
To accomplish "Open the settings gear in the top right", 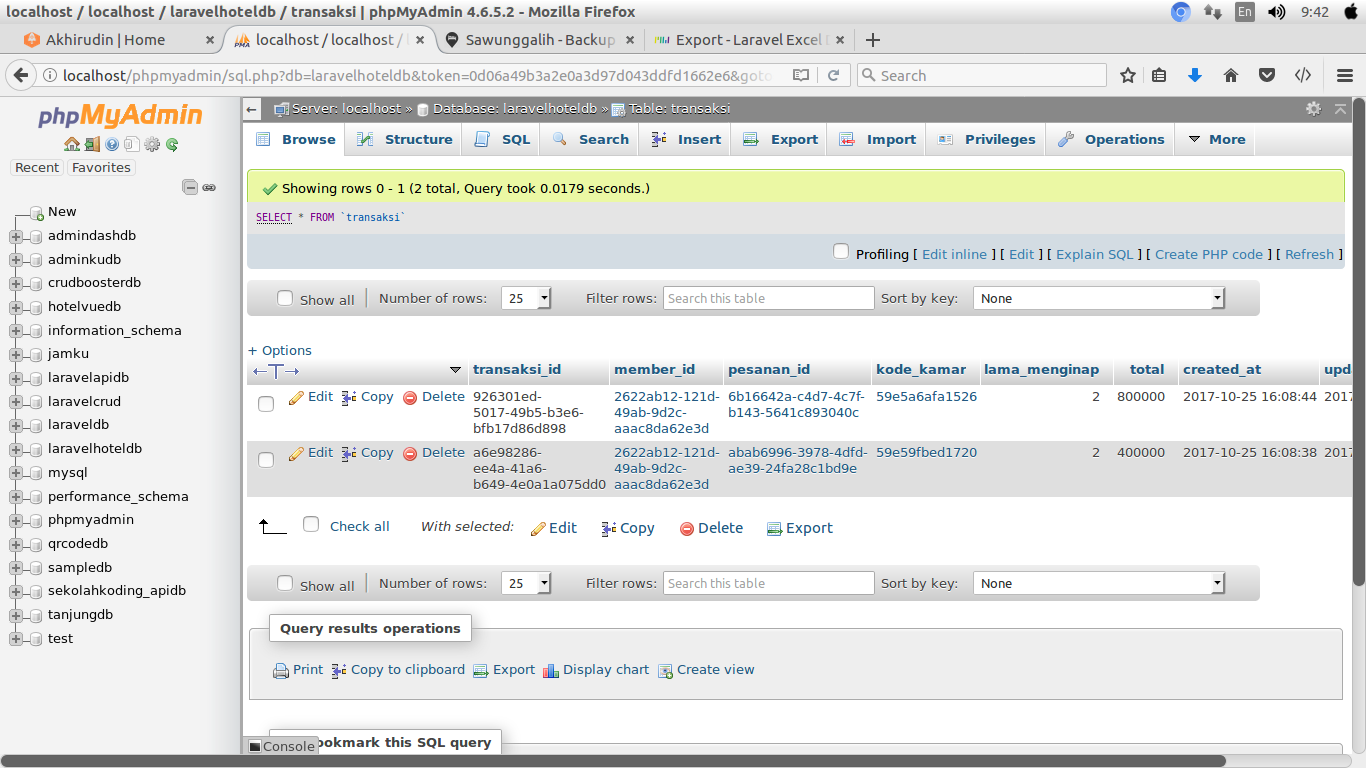I will tap(1313, 109).
